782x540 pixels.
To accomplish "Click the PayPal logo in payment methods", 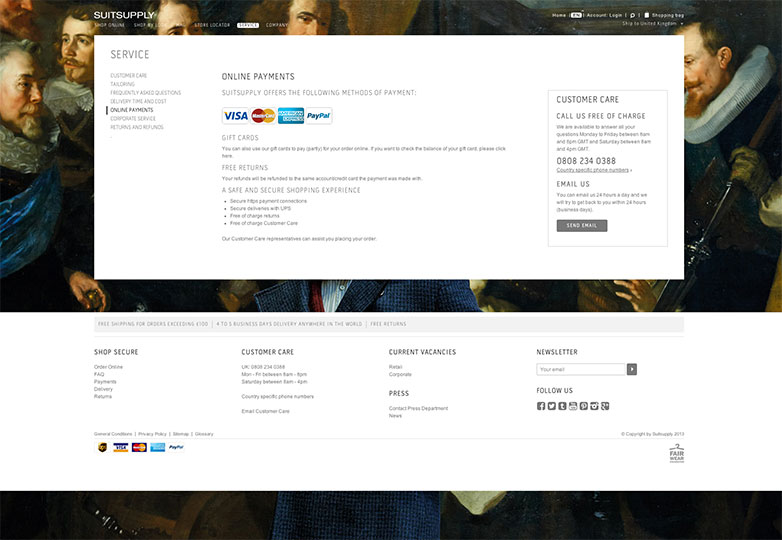I will (318, 116).
